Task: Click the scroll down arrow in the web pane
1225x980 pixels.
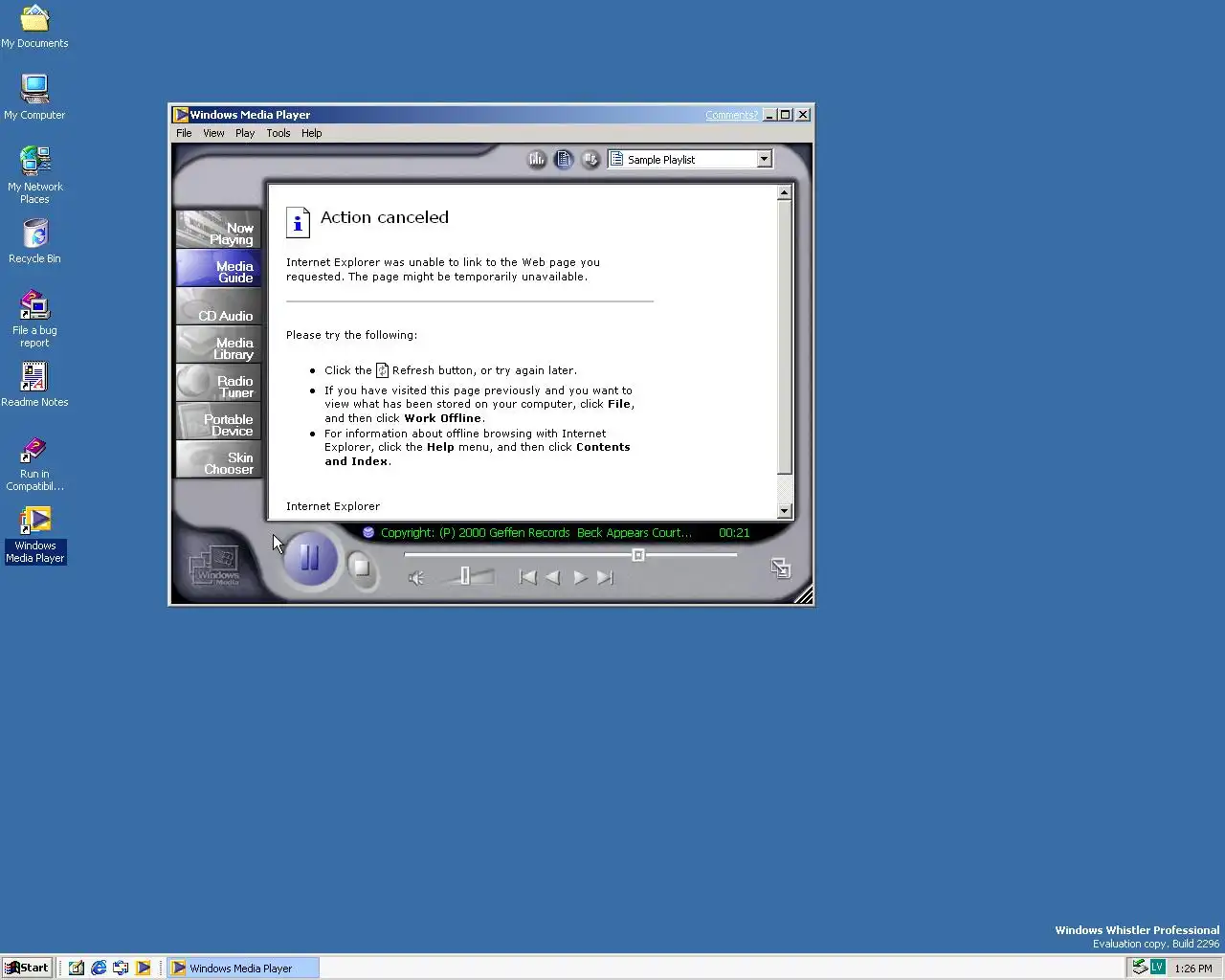Action: pos(785,511)
